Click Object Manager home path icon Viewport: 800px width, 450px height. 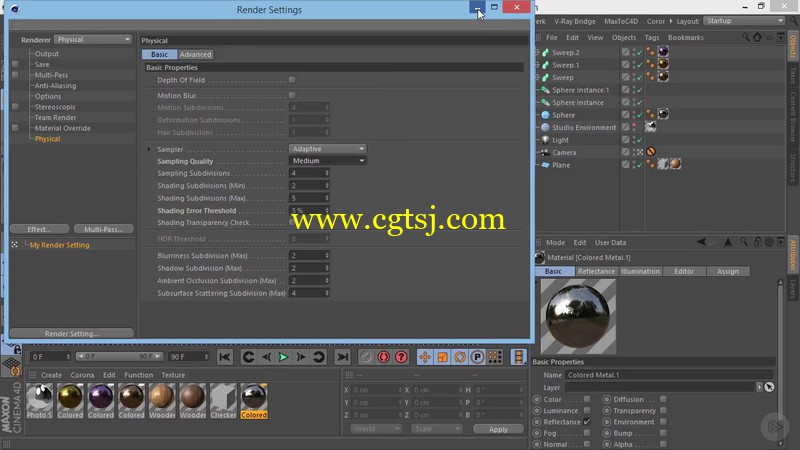coord(757,37)
